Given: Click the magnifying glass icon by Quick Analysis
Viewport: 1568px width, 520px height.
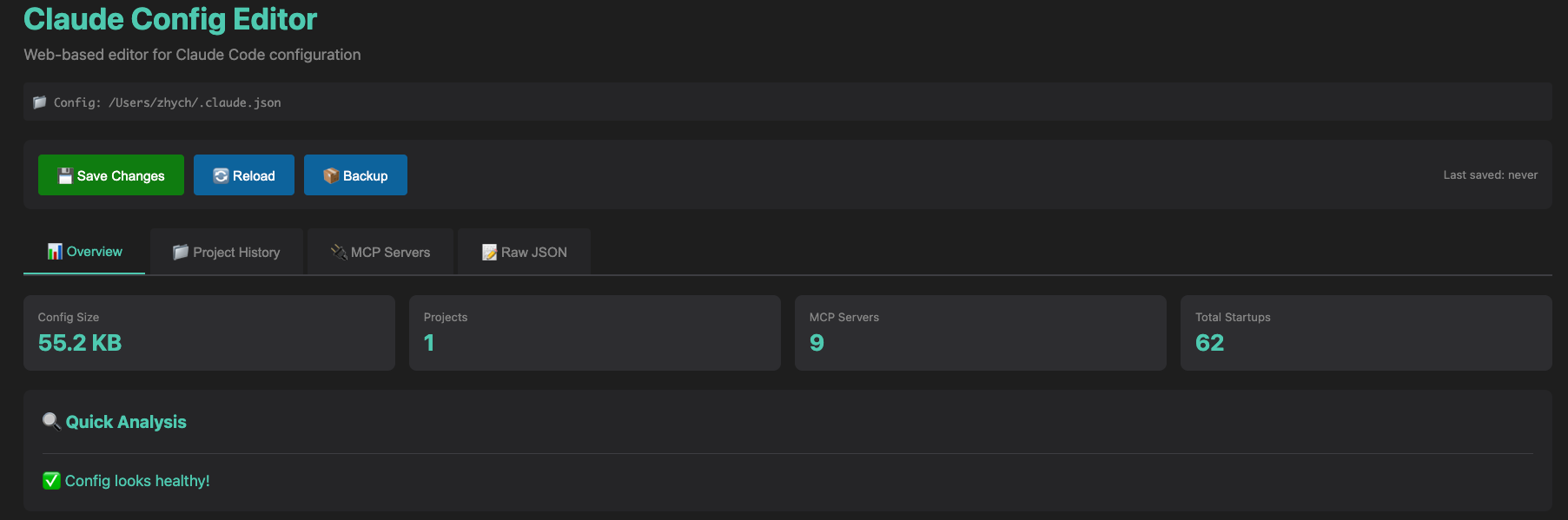Looking at the screenshot, I should pos(51,421).
